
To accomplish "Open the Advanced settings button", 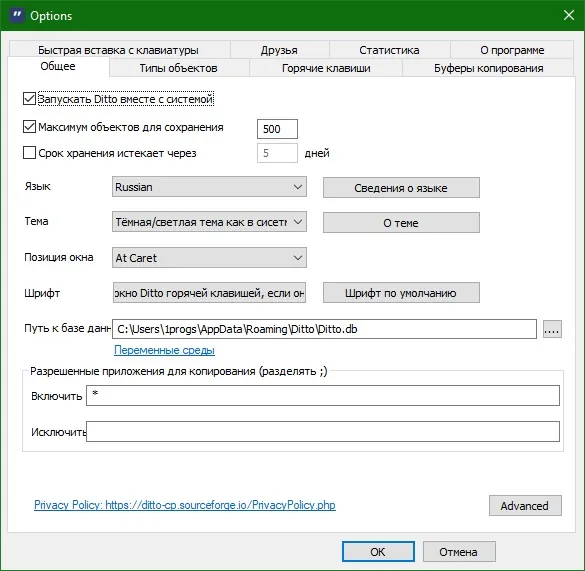I will 525,506.
